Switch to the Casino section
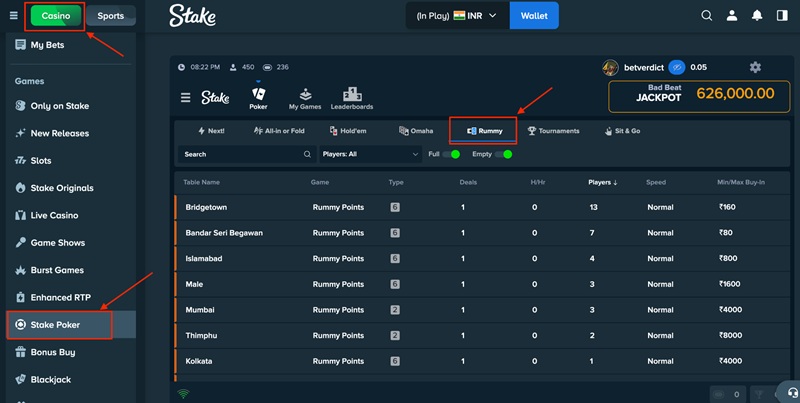The width and height of the screenshot is (800, 403). click(x=56, y=16)
